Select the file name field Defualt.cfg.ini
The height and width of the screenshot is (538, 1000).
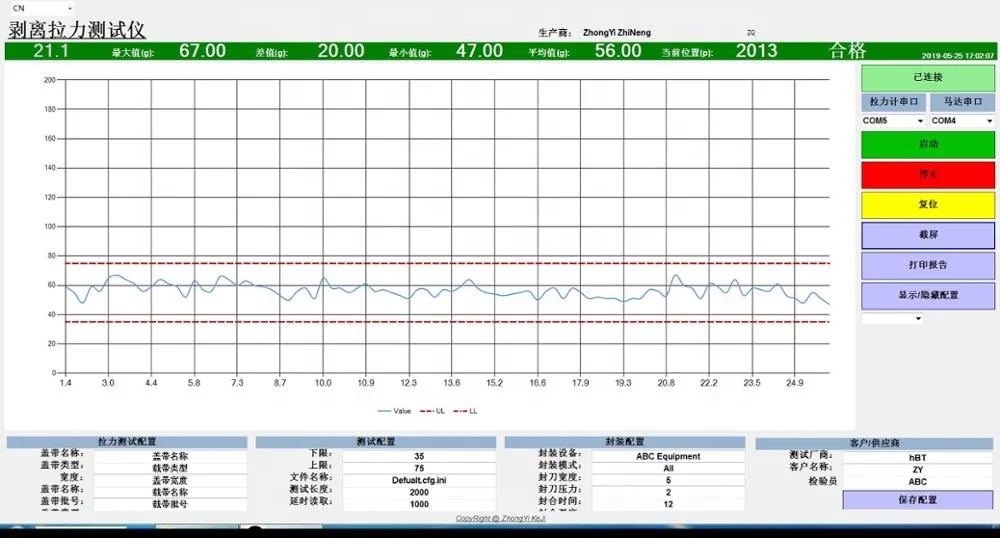(418, 480)
